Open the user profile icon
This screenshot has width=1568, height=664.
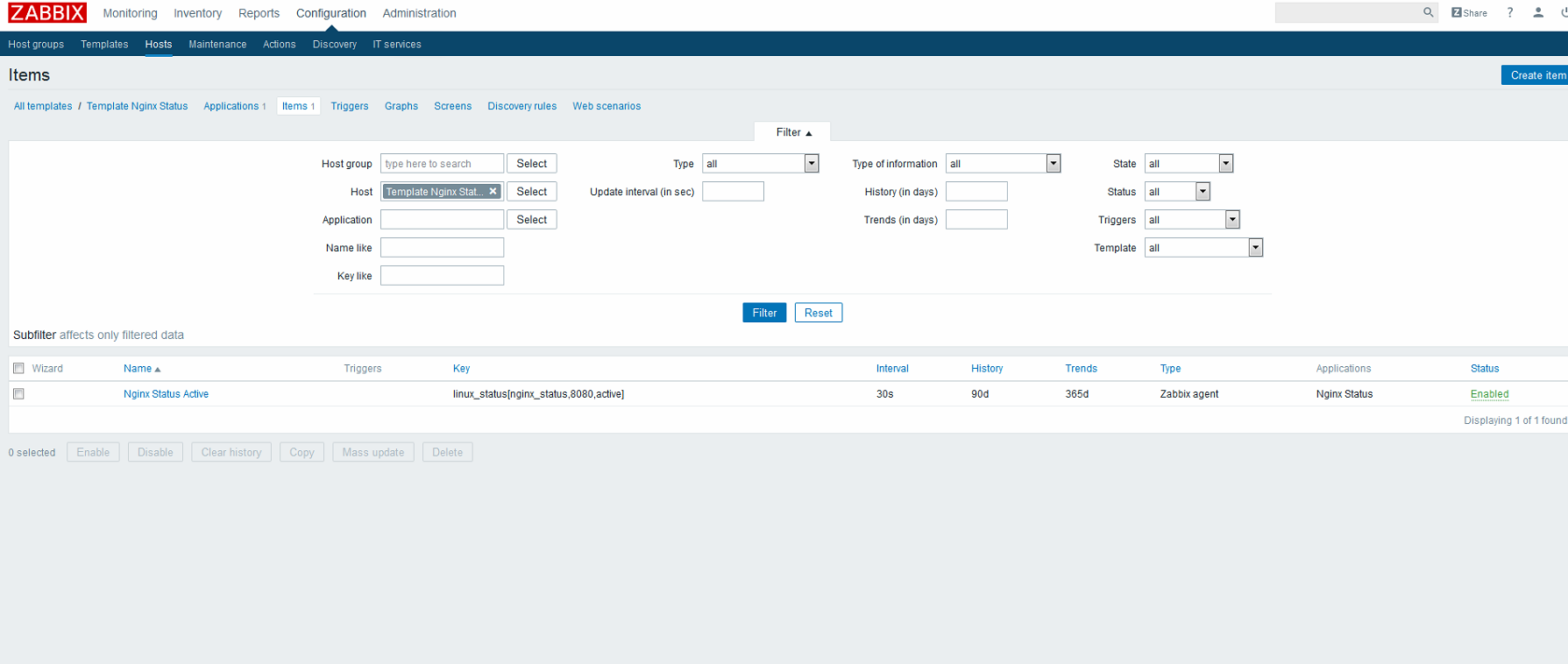1538,13
